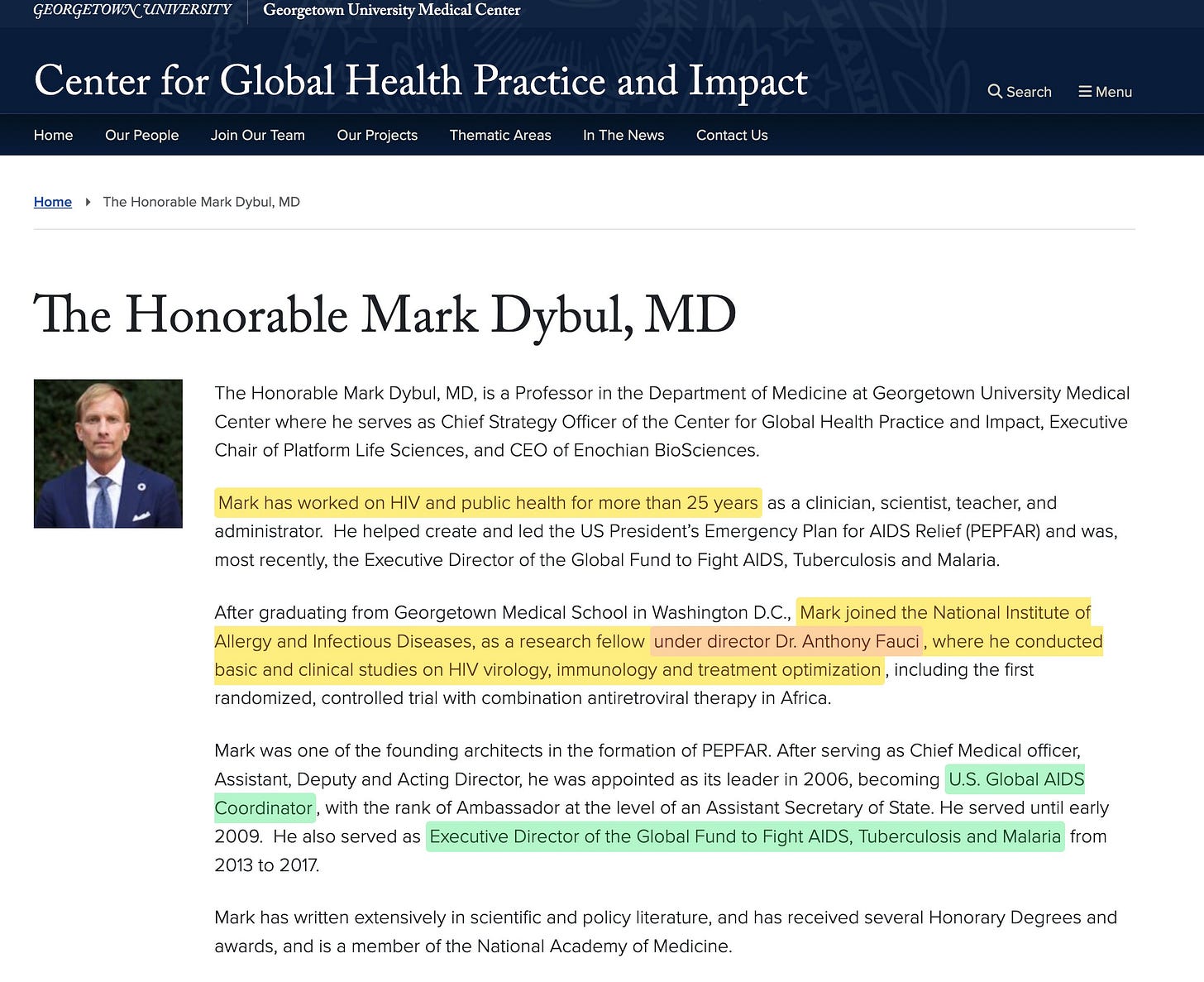Screen dimensions: 1204x982
Task: Open the Our Projects nav item
Action: point(377,135)
